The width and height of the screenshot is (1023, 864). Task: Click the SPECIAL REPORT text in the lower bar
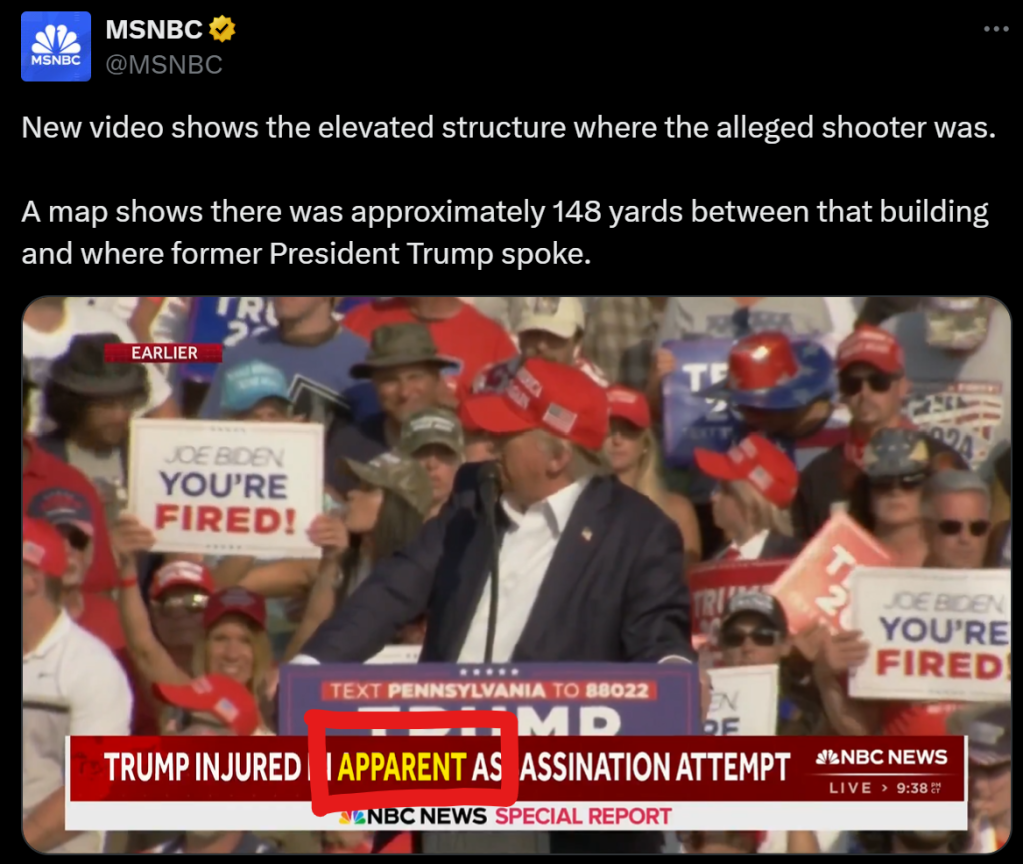click(x=583, y=816)
